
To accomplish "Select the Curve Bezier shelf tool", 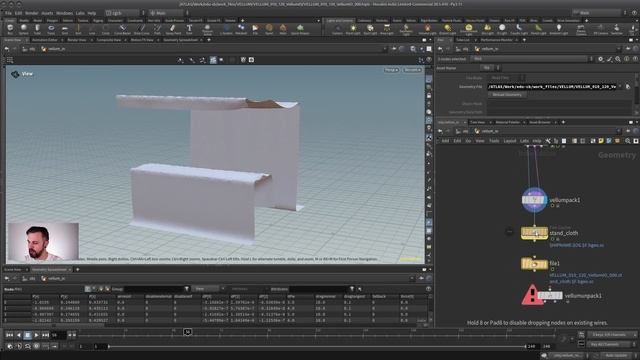I will pos(122,29).
